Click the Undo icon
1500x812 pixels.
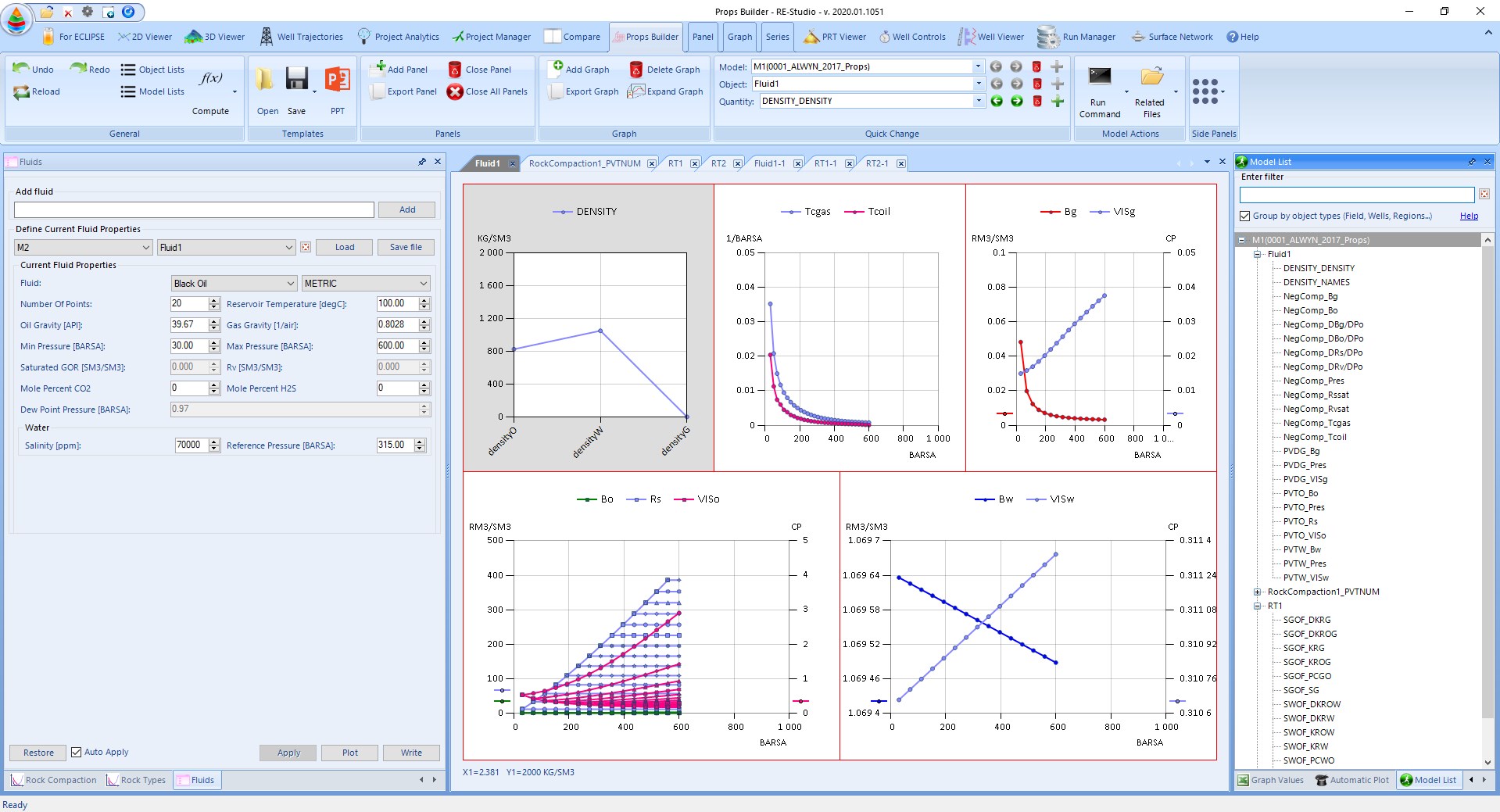tap(21, 69)
